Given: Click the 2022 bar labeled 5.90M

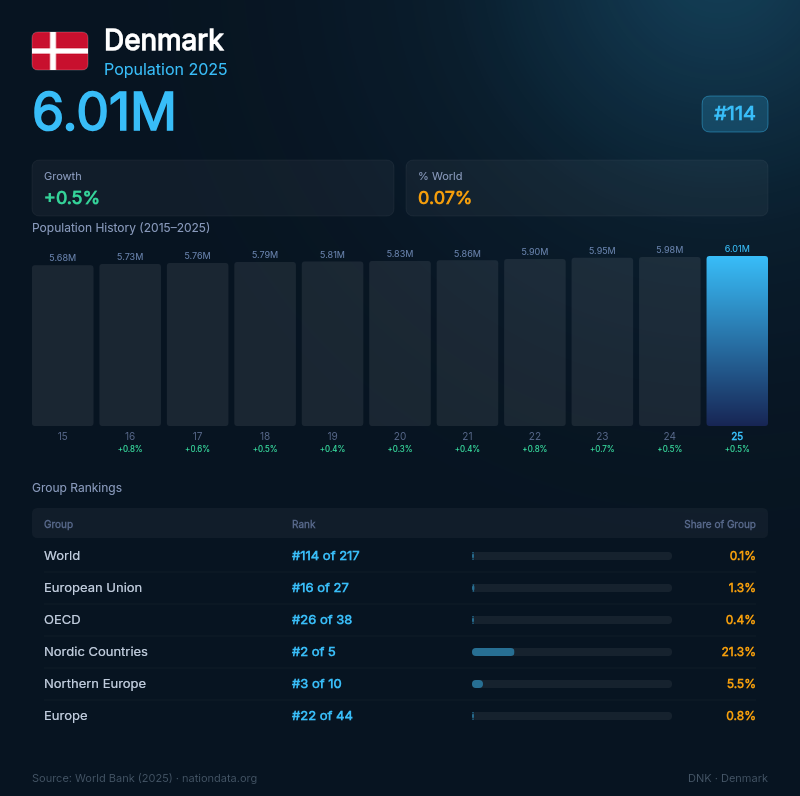Looking at the screenshot, I should (x=535, y=342).
